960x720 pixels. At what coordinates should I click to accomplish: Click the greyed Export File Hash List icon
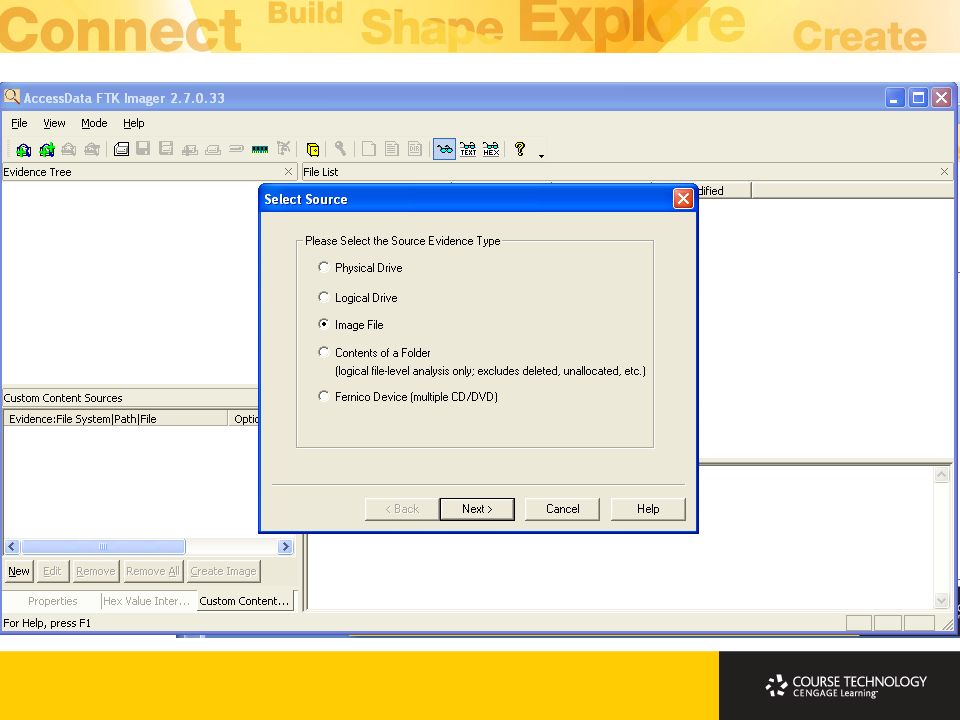(392, 149)
